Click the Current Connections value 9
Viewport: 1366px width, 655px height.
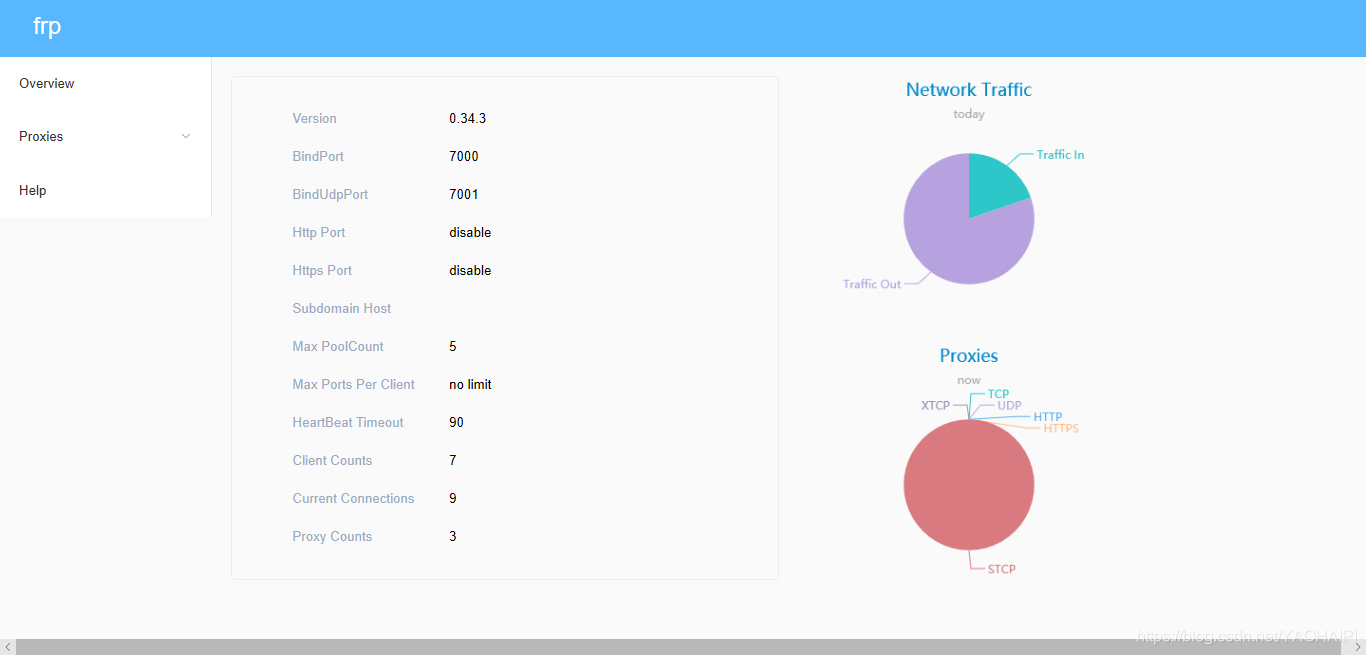pyautogui.click(x=453, y=498)
